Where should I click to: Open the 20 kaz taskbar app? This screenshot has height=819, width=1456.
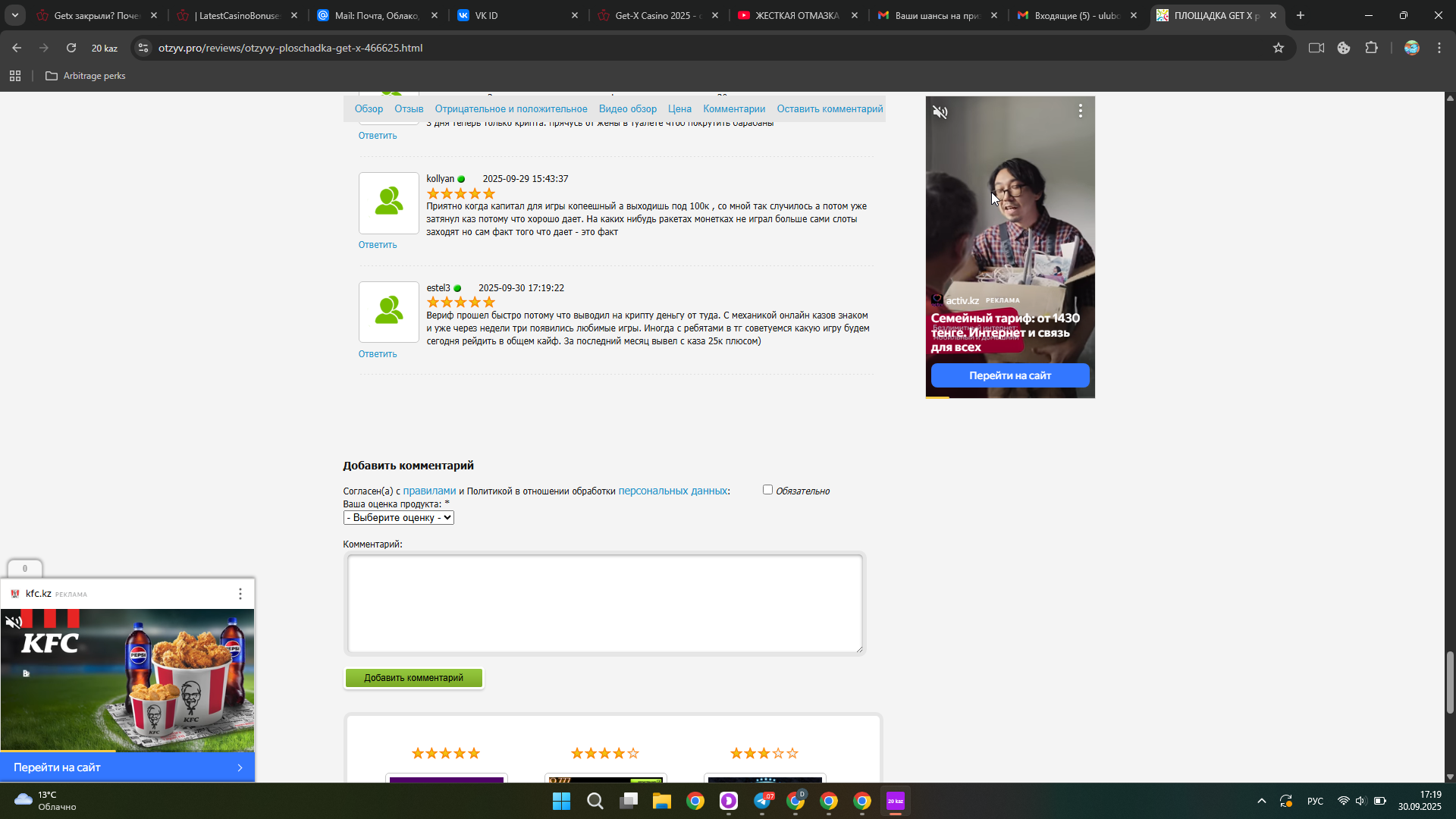[896, 801]
